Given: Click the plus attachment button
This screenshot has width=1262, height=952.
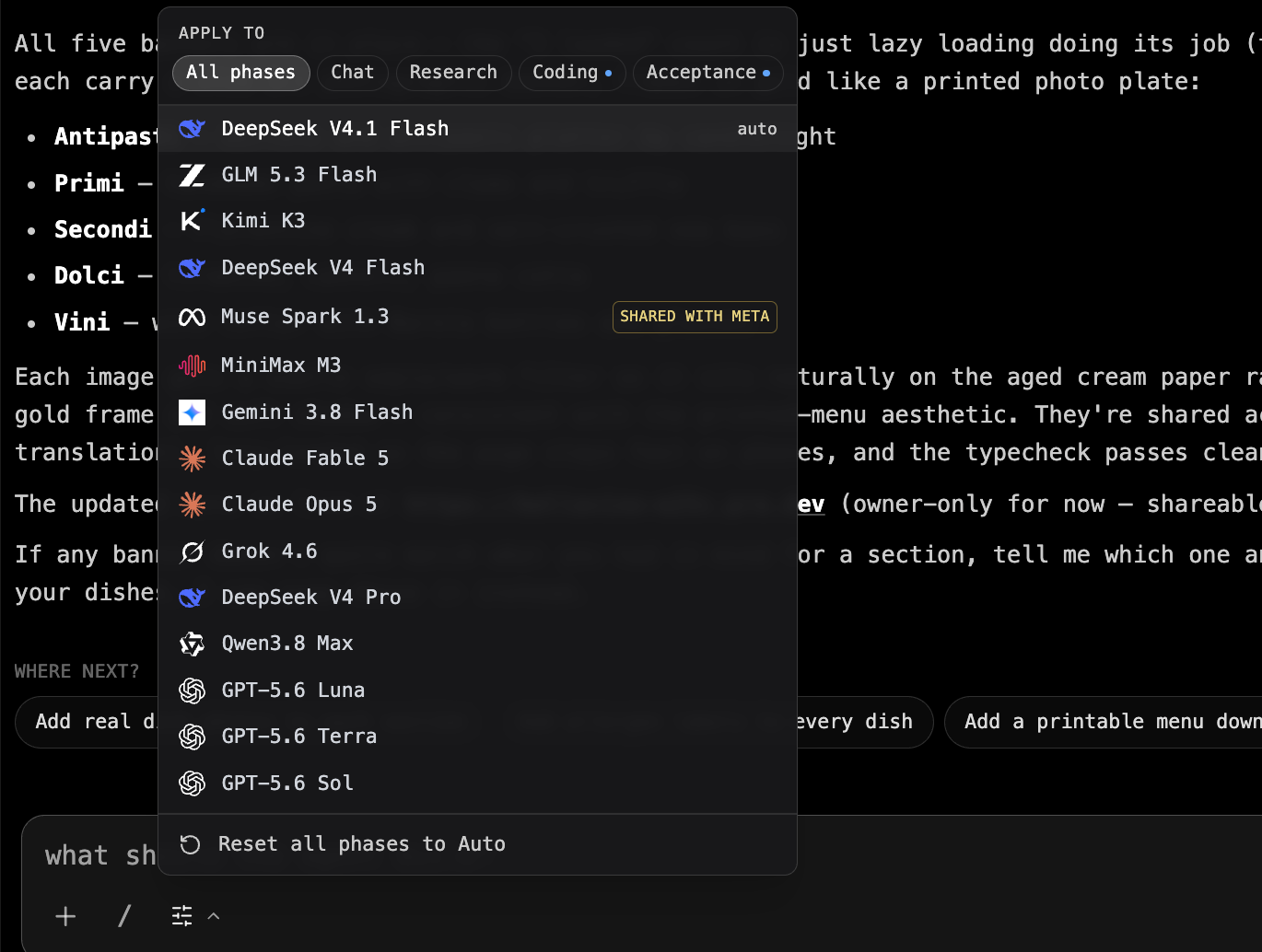Looking at the screenshot, I should click(65, 916).
